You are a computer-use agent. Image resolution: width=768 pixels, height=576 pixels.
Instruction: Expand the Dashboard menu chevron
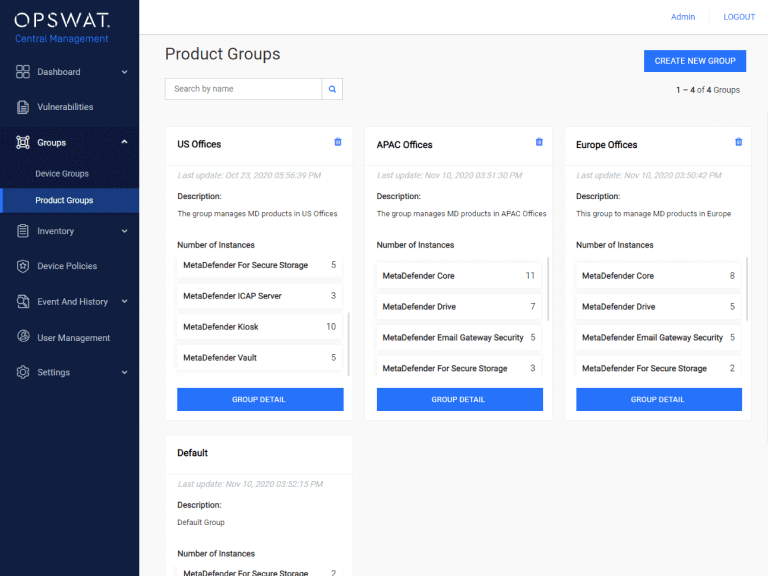pyautogui.click(x=124, y=72)
